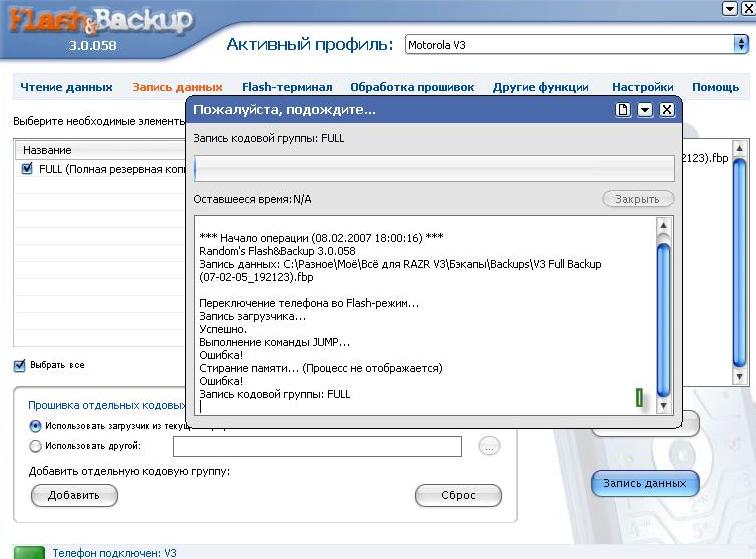
Task: Click the dialog's minimize arrow icon
Action: click(x=645, y=110)
